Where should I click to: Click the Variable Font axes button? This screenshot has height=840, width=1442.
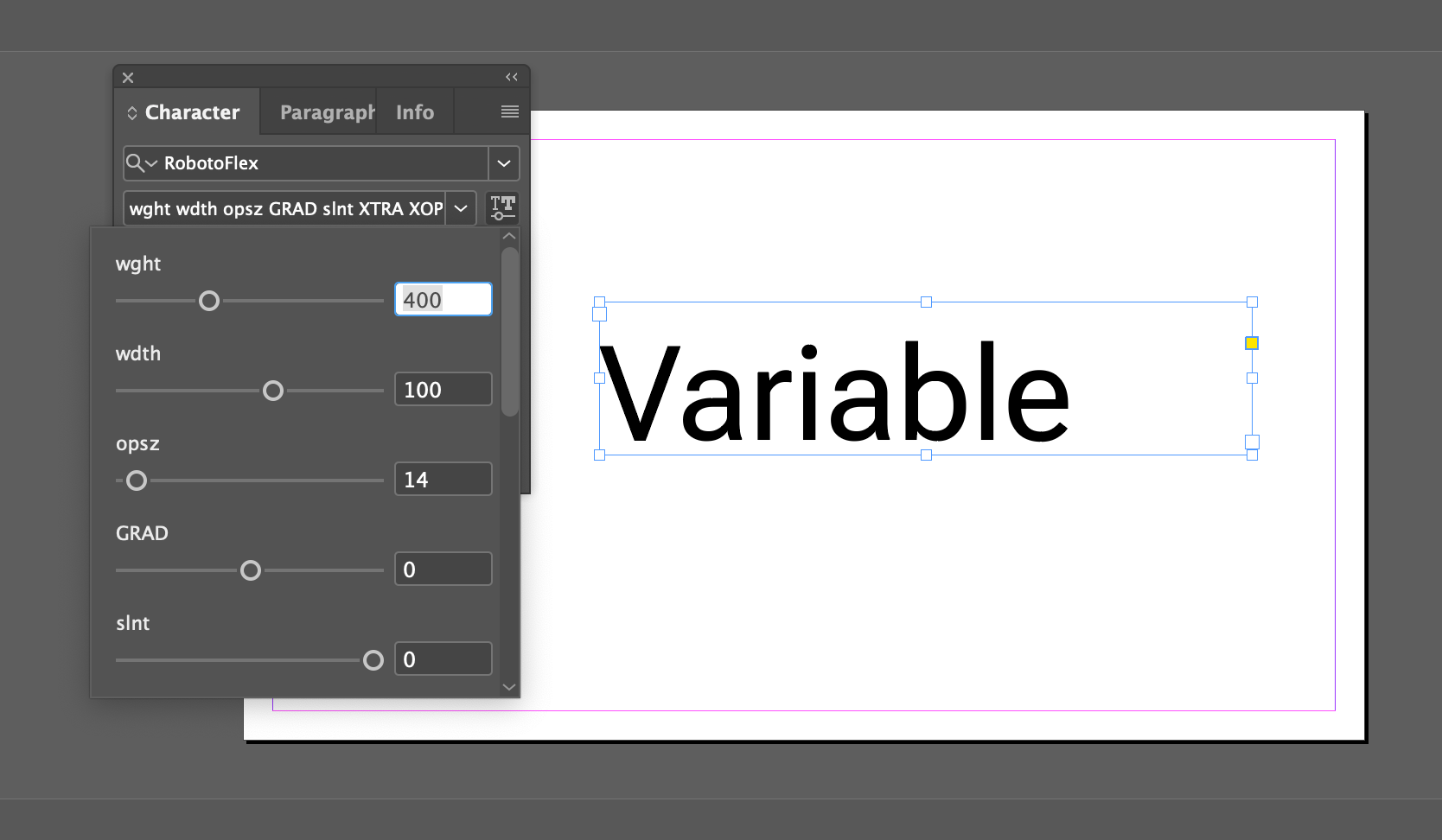502,208
